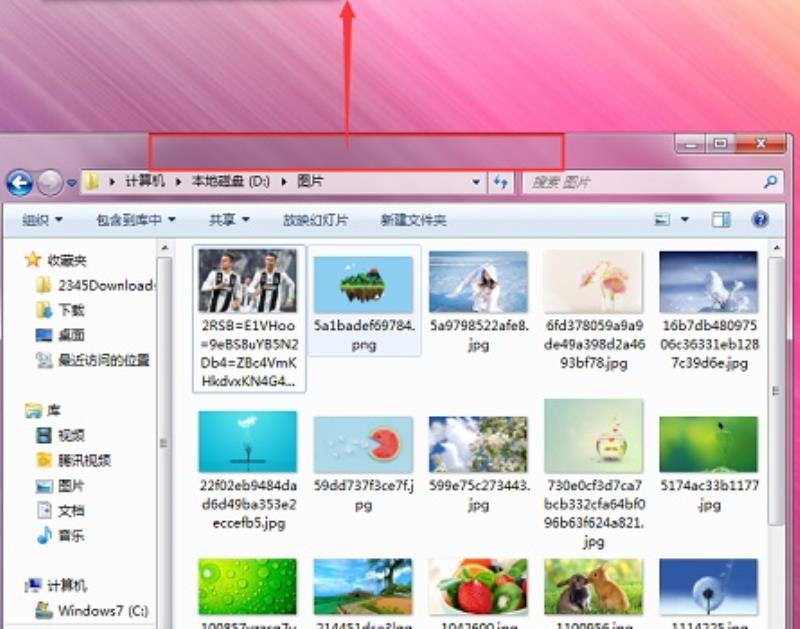Change view with the view icon
Viewport: 800px width, 629px height.
[x=662, y=220]
